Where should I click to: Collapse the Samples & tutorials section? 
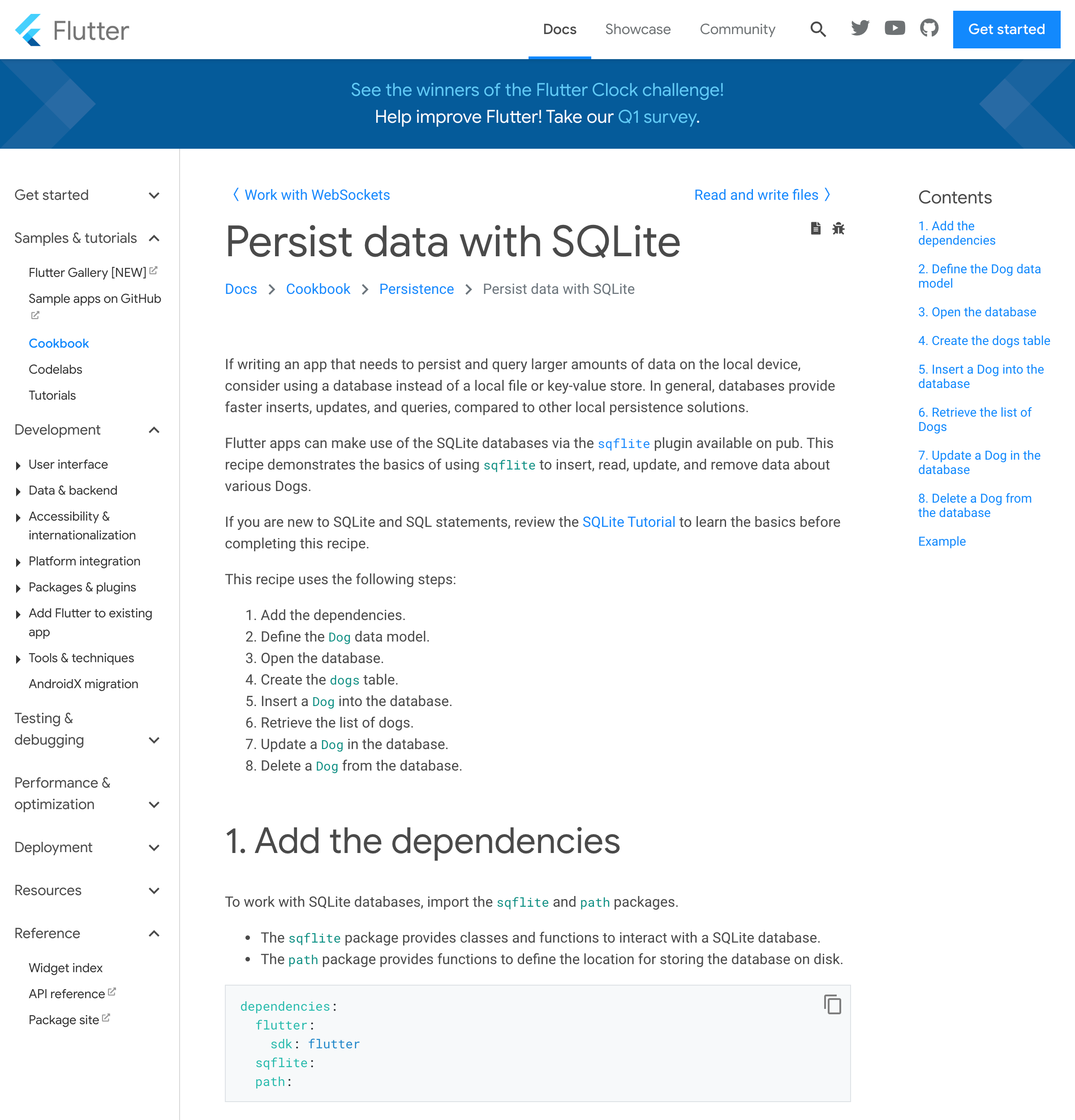click(x=154, y=238)
